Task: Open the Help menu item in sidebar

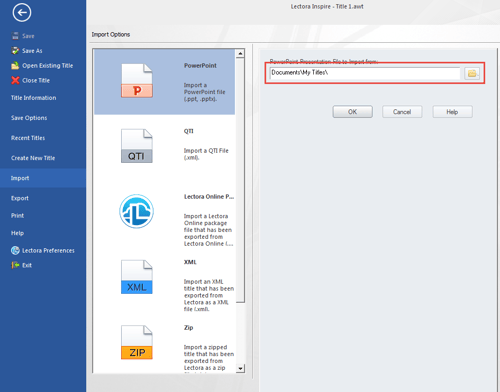Action: click(17, 233)
